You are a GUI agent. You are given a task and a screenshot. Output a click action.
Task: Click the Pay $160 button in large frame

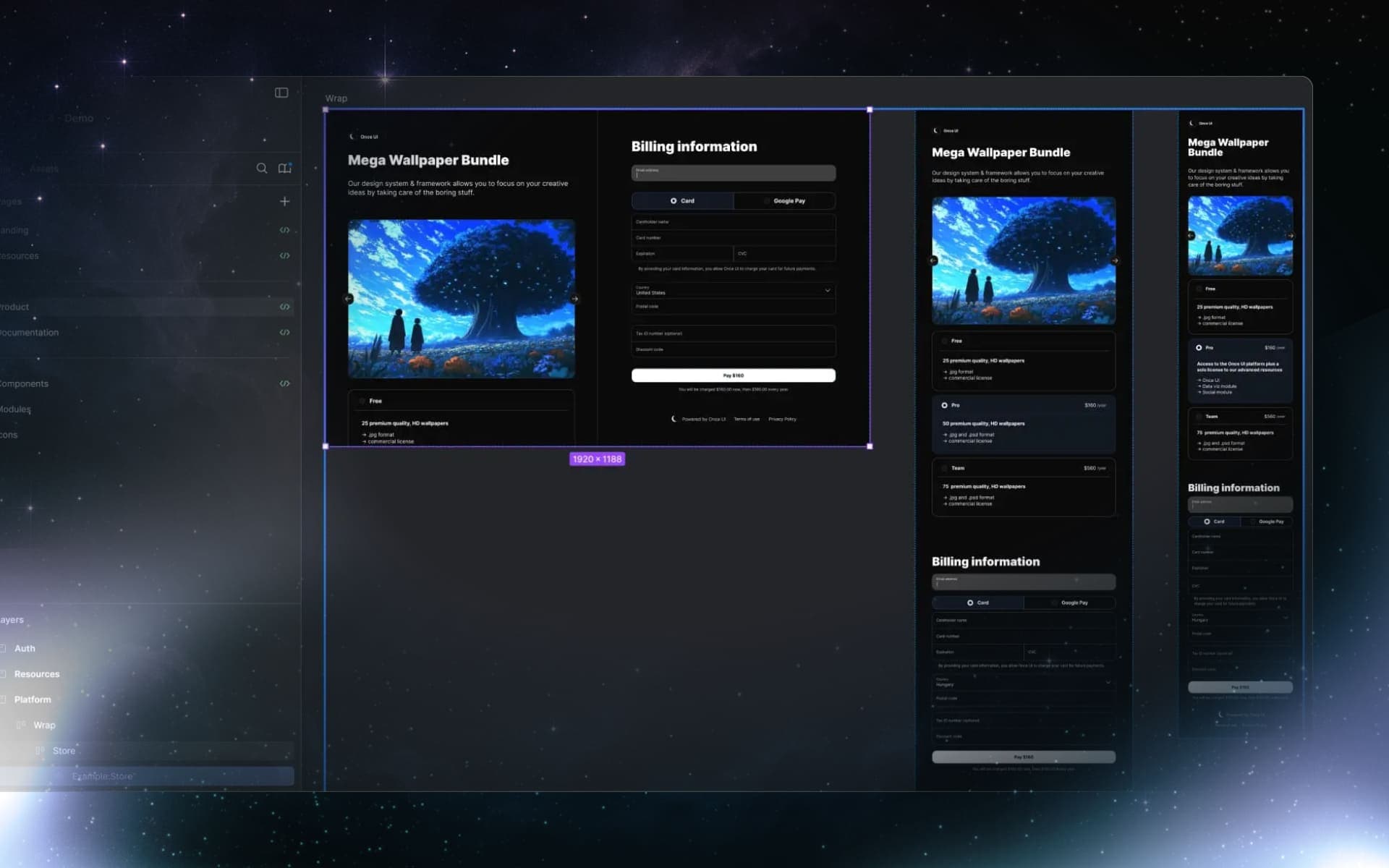734,375
